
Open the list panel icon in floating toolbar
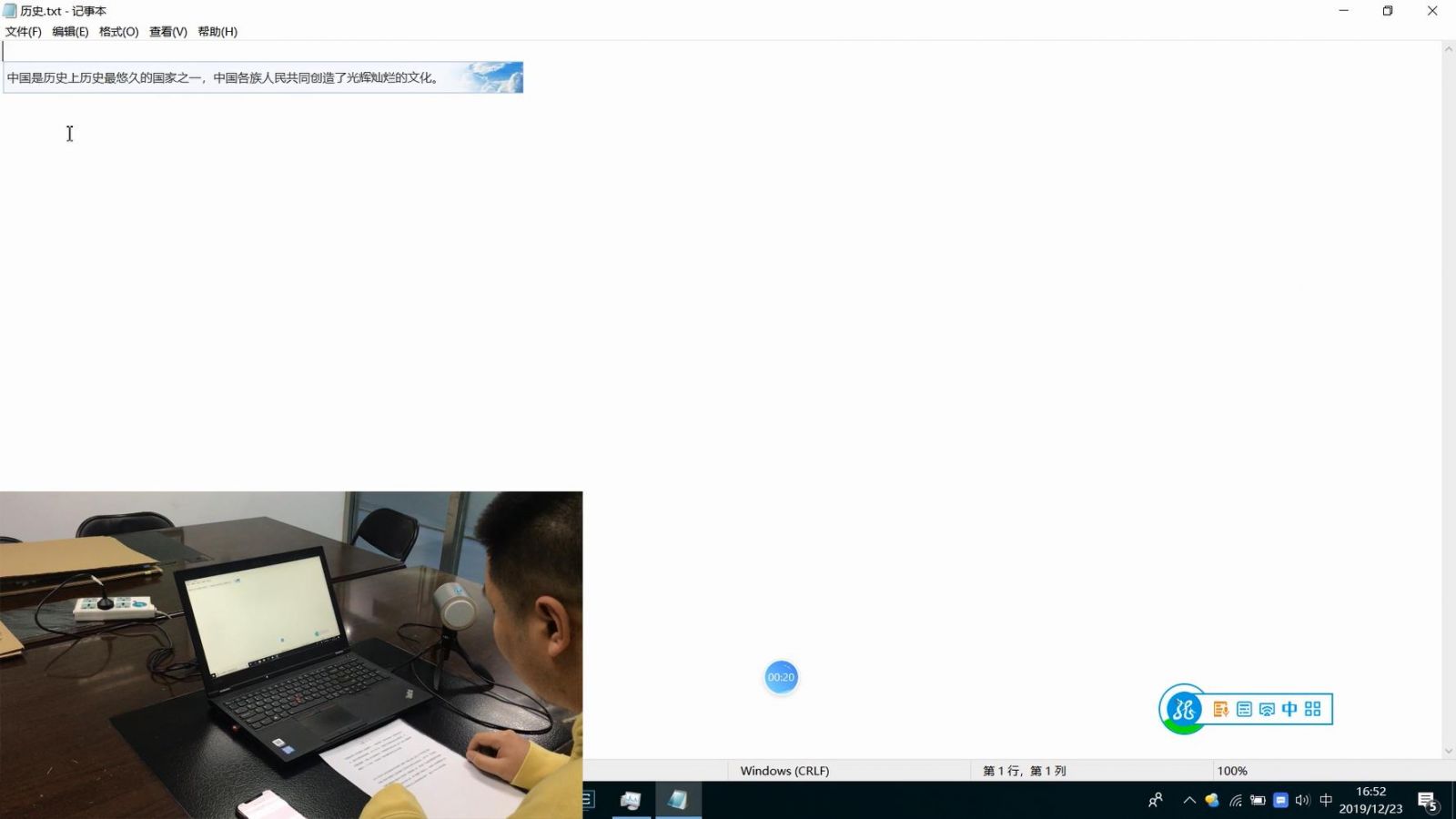[x=1244, y=709]
